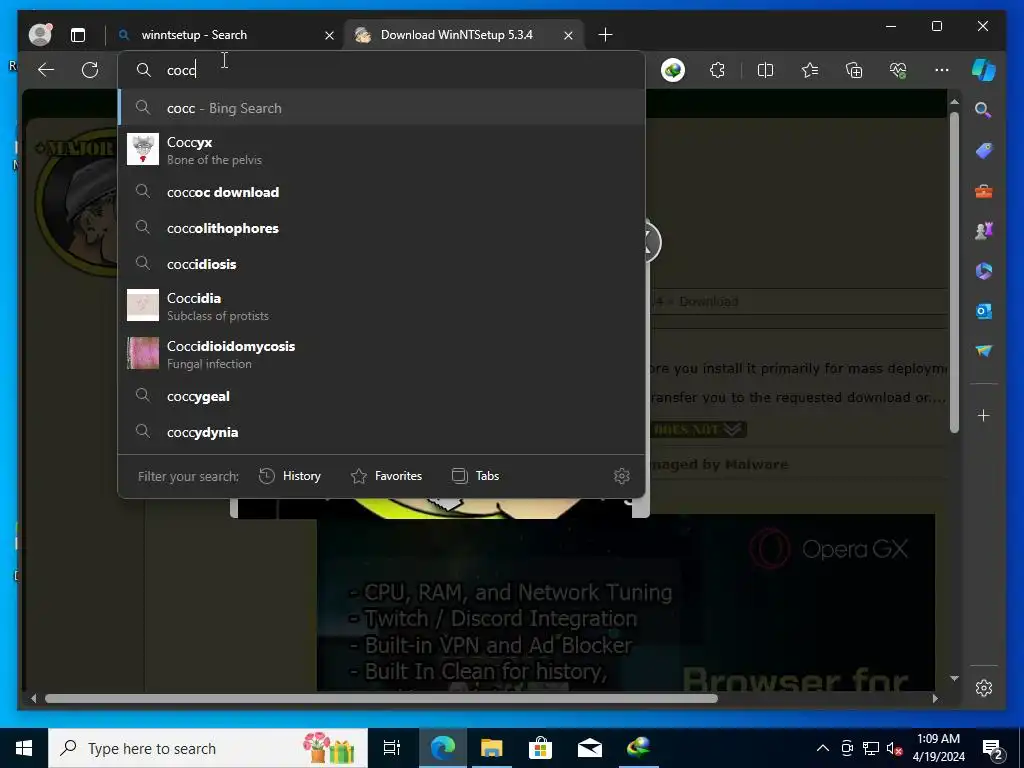Select the Coccidioidomycosis suggestion

tap(382, 354)
